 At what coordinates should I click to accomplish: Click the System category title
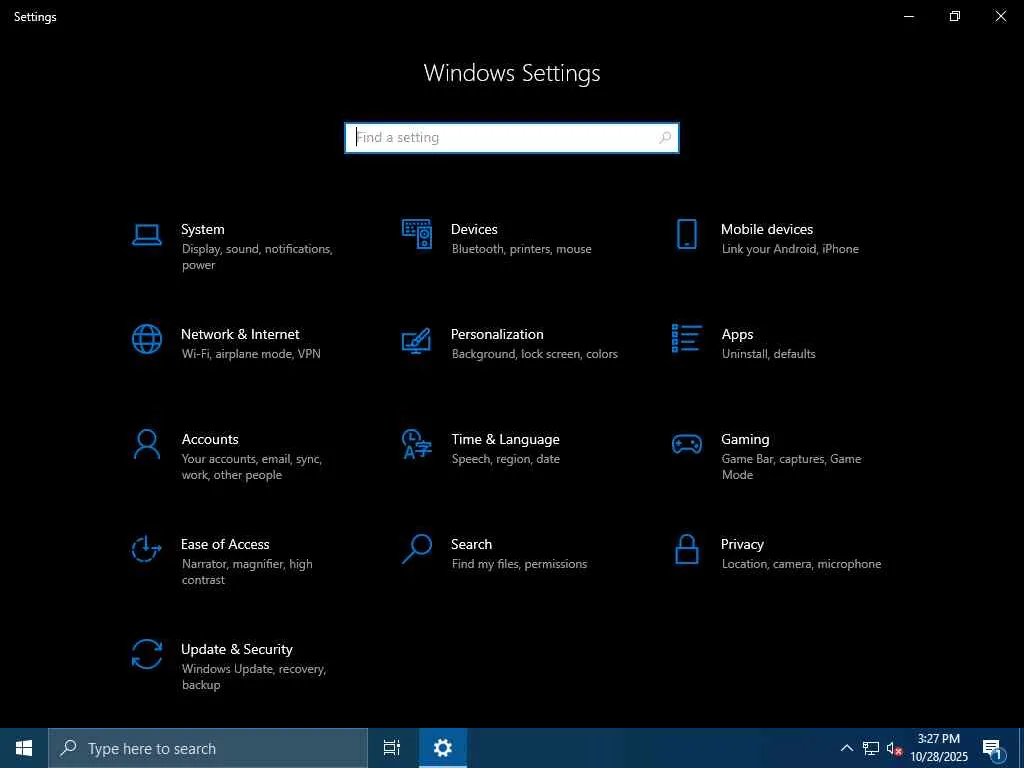pos(202,229)
